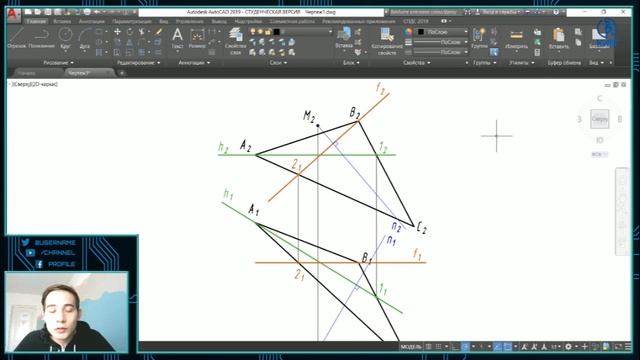
Task: Click the Save icon in quick access toolbar
Action: click(48, 12)
